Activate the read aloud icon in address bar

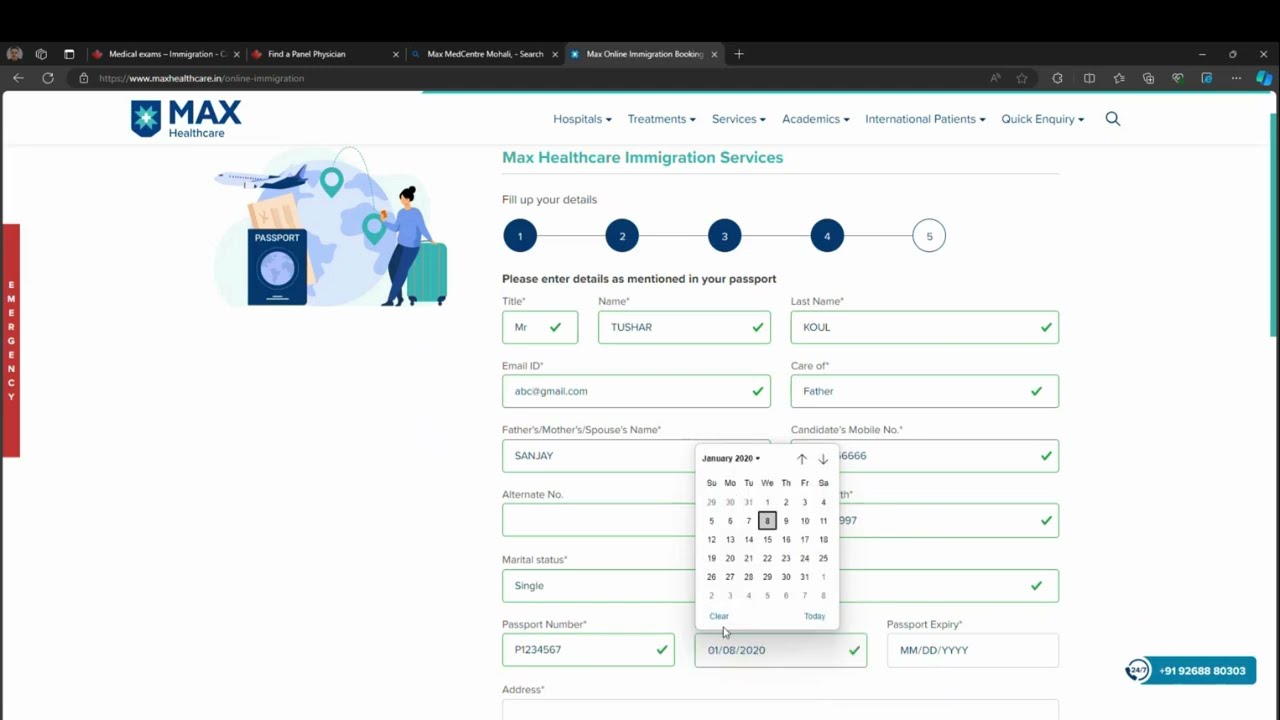click(x=995, y=78)
